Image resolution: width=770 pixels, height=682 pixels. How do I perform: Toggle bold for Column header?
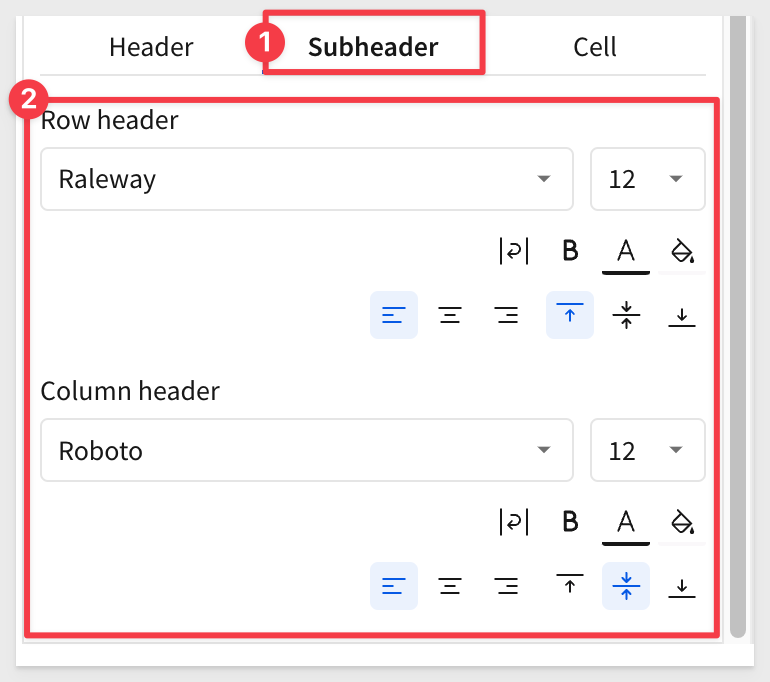[570, 521]
